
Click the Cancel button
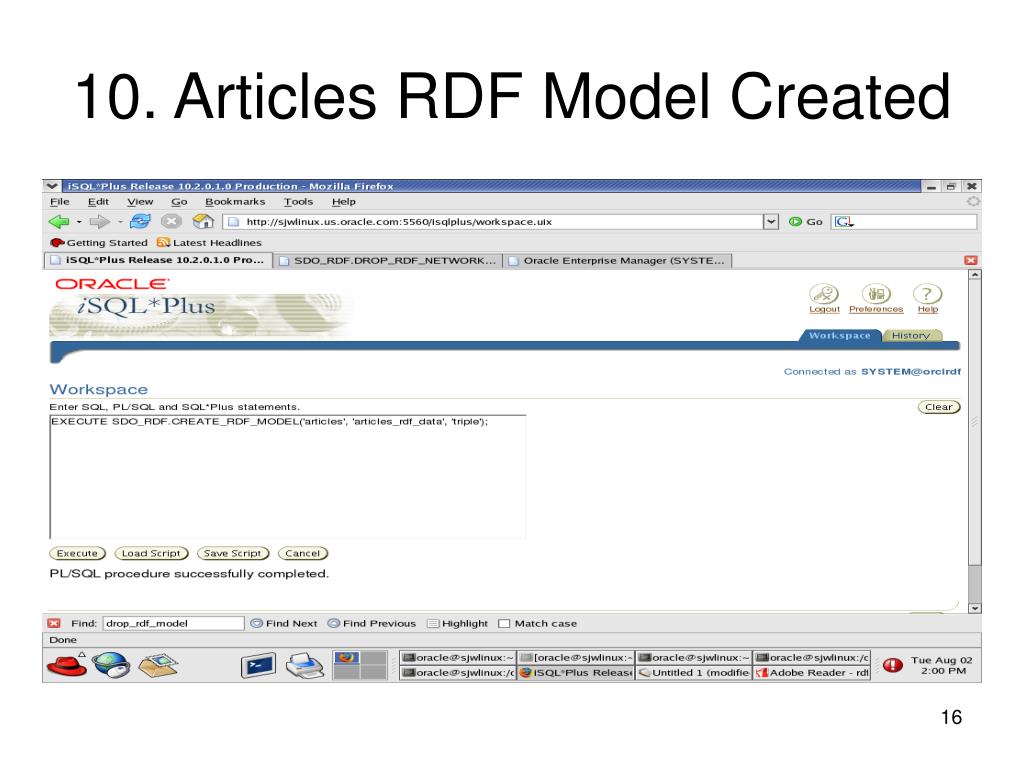[302, 553]
